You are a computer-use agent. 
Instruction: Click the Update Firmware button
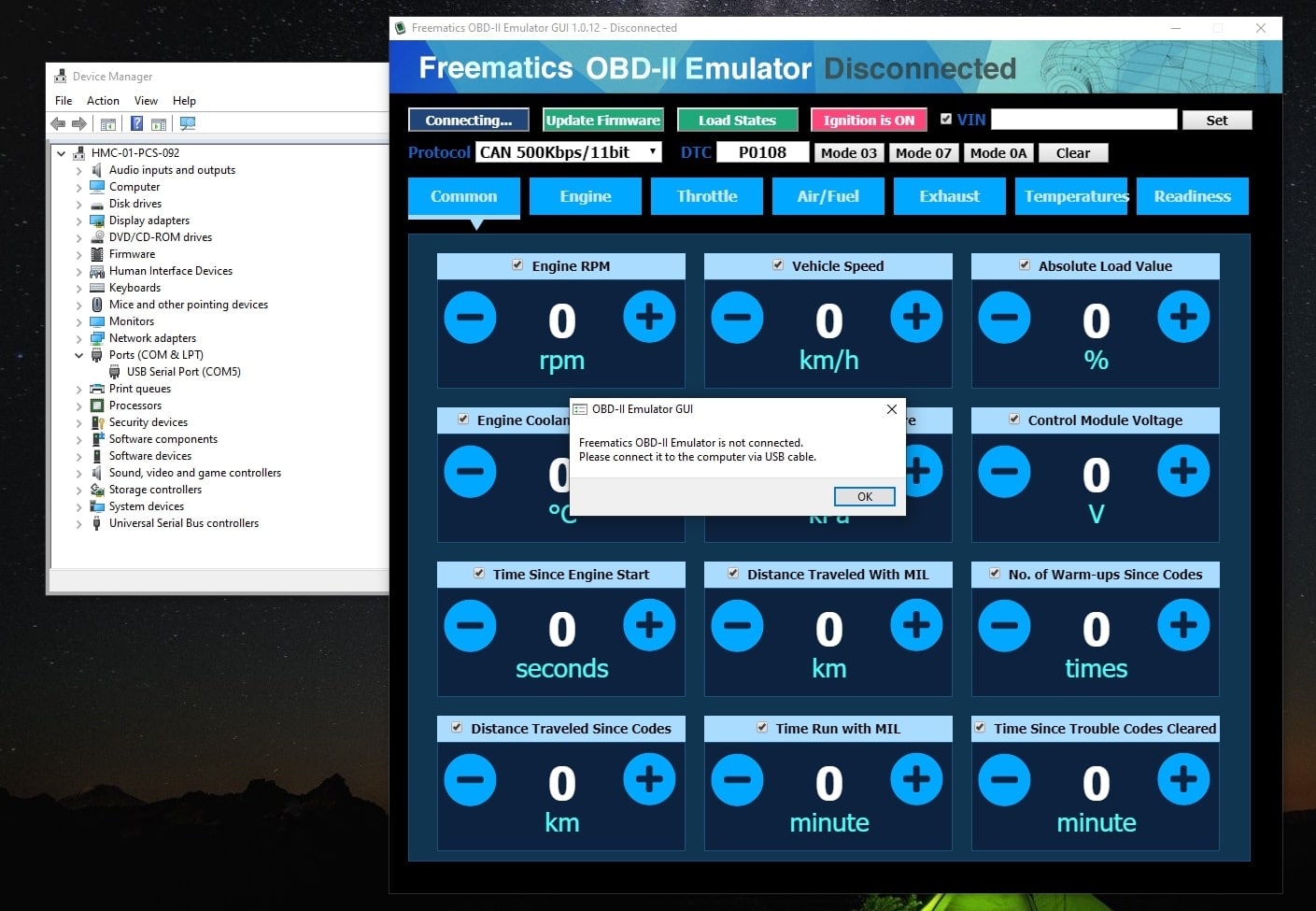[x=603, y=120]
